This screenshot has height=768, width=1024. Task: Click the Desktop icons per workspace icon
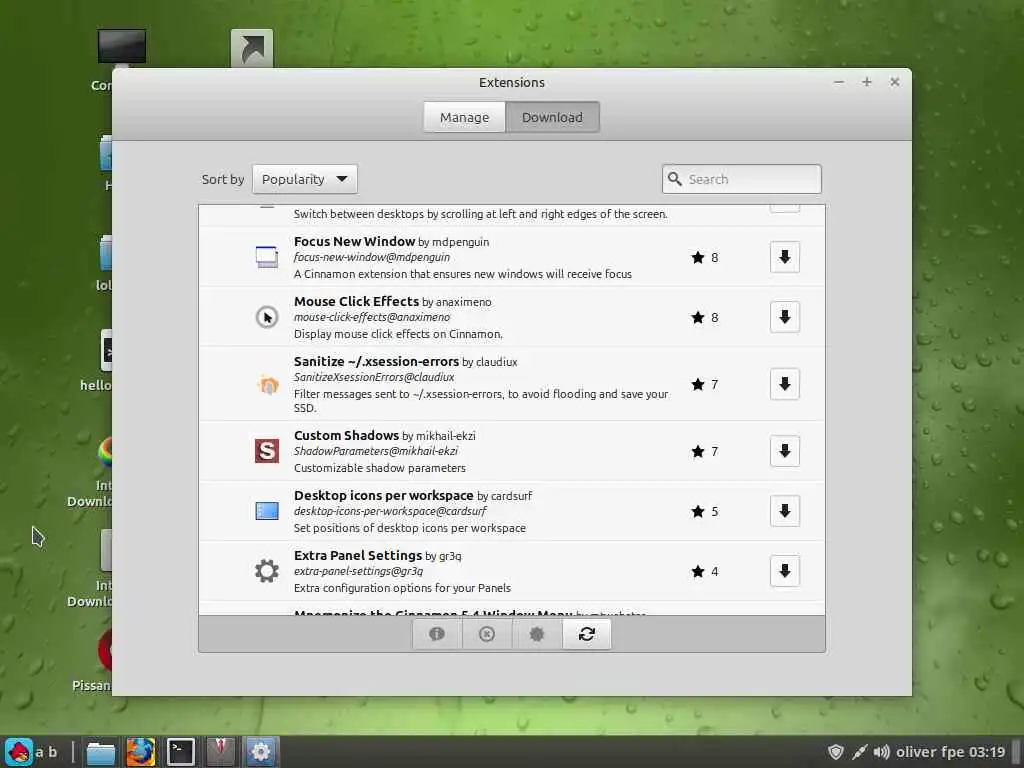tap(266, 511)
